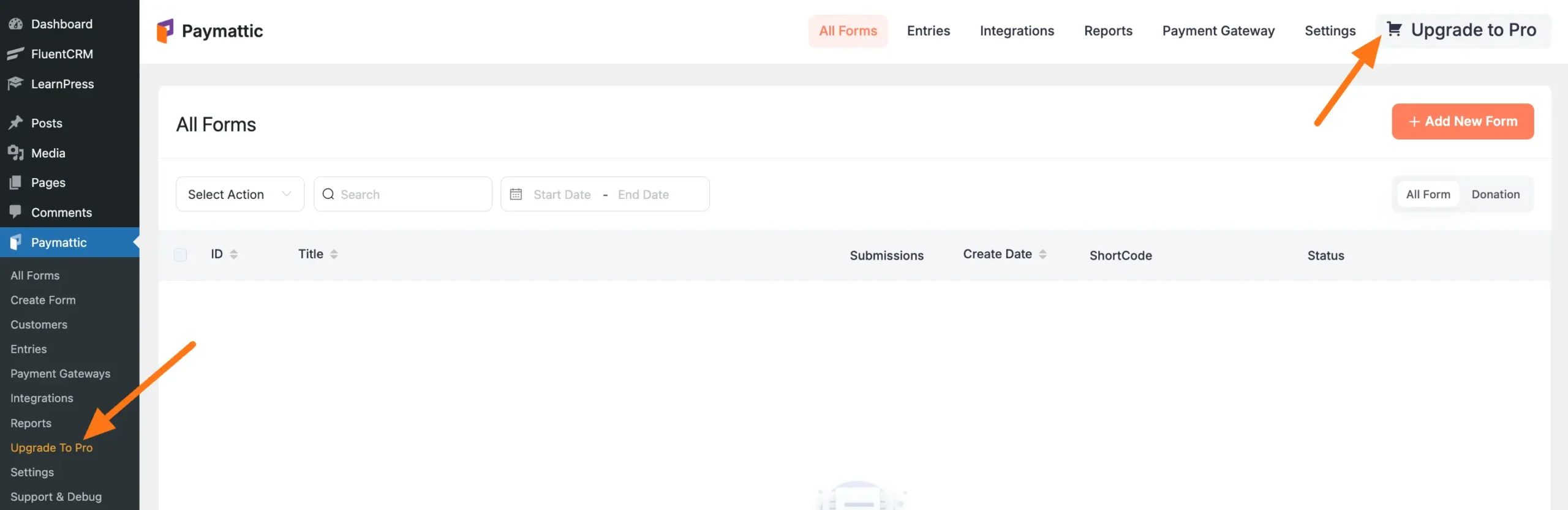Pick a Start Date in range field
The image size is (1568, 510).
coord(562,194)
